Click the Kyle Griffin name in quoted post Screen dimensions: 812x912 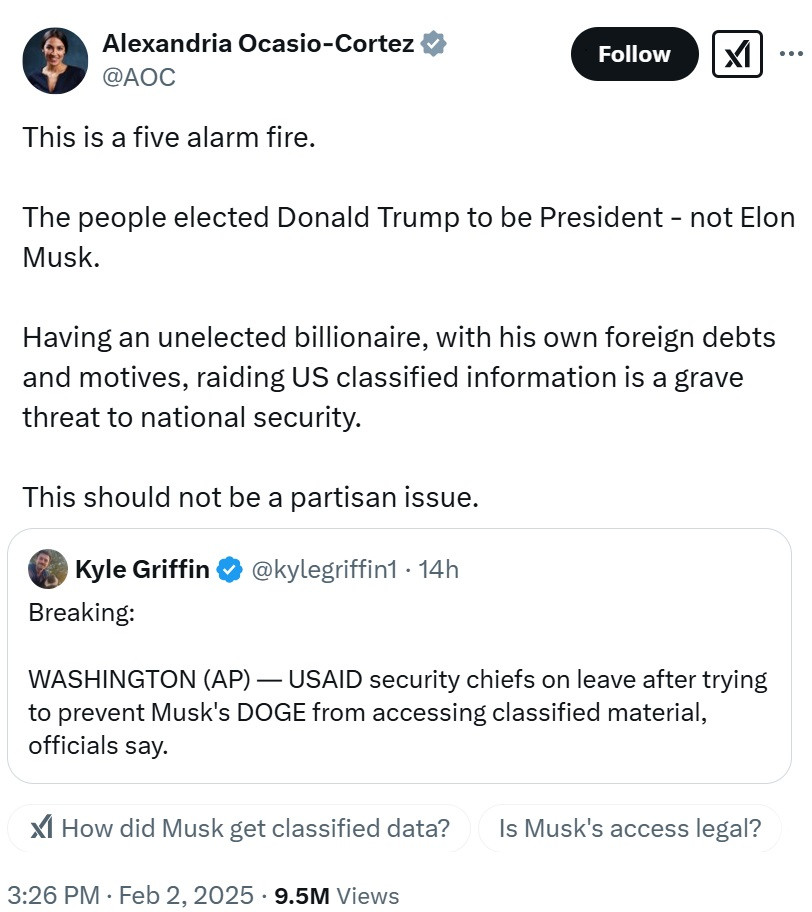[142, 570]
